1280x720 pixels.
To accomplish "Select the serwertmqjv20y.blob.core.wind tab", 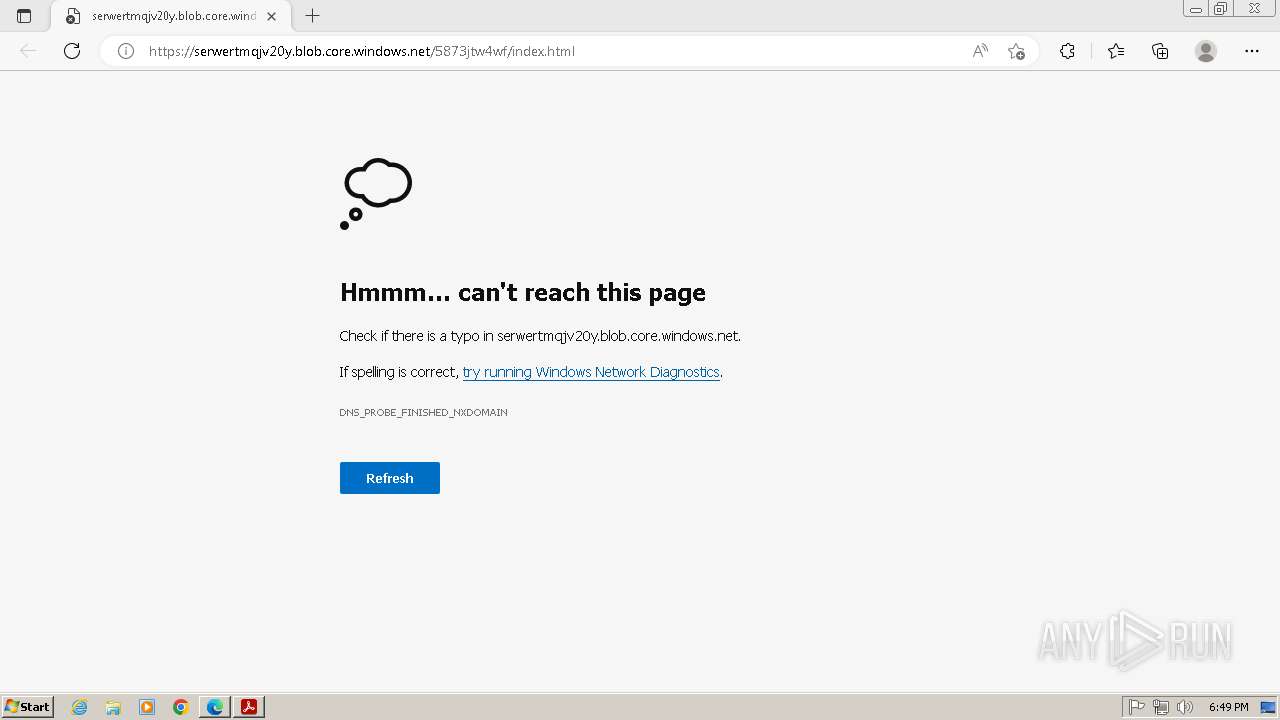I will pos(170,16).
